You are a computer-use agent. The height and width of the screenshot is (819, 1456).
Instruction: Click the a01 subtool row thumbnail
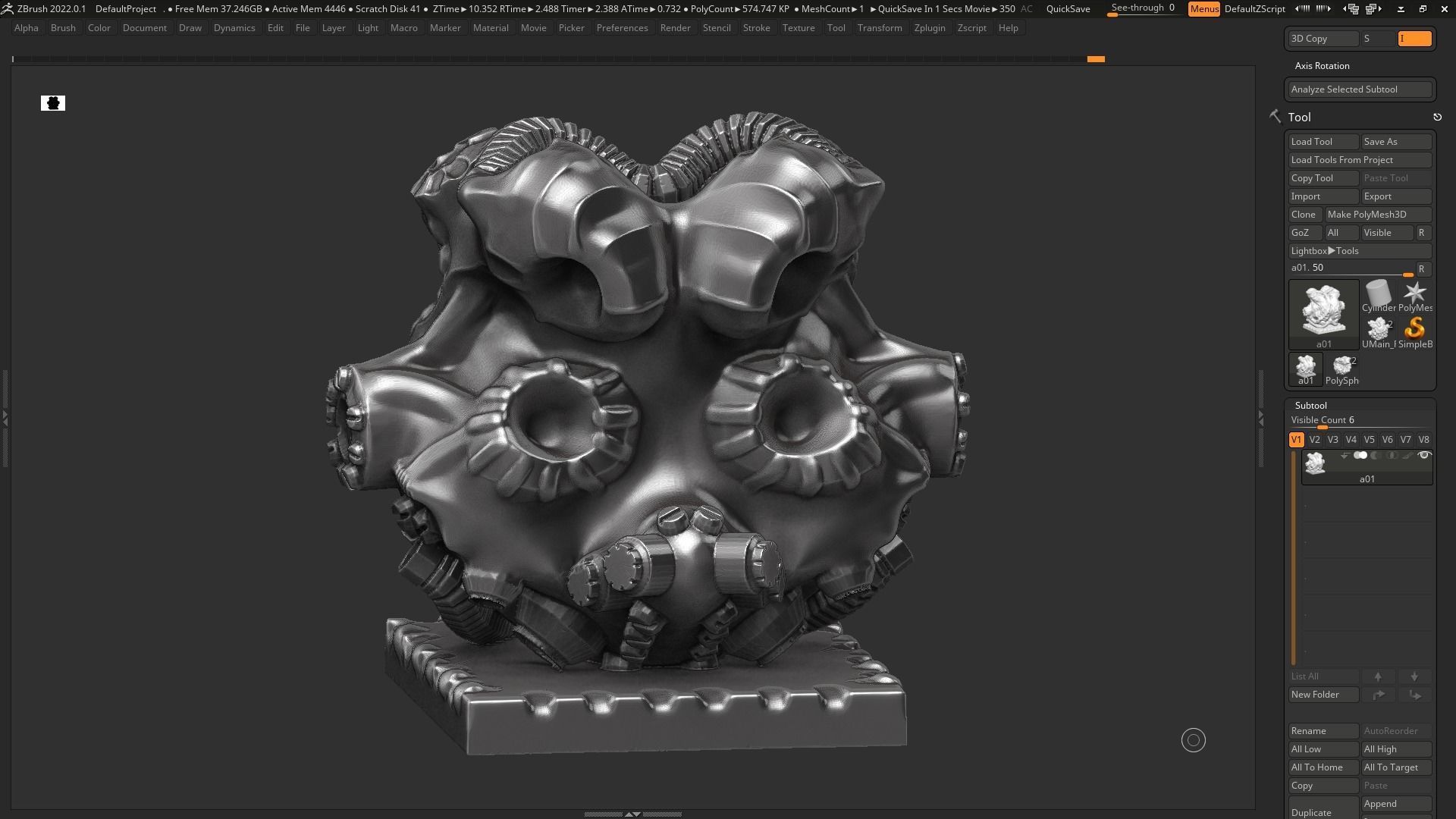pyautogui.click(x=1315, y=463)
